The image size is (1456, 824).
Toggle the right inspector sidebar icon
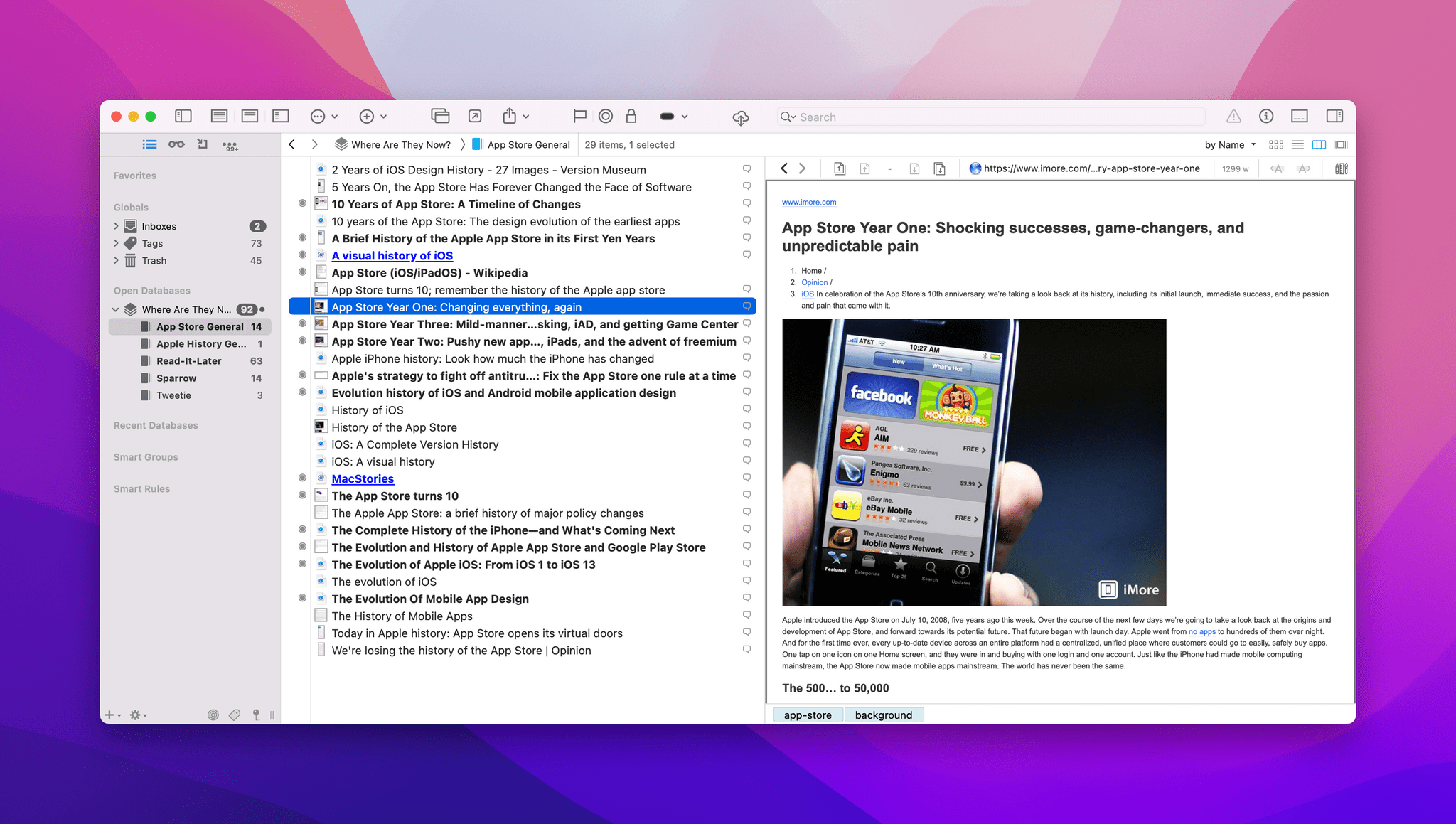1334,116
